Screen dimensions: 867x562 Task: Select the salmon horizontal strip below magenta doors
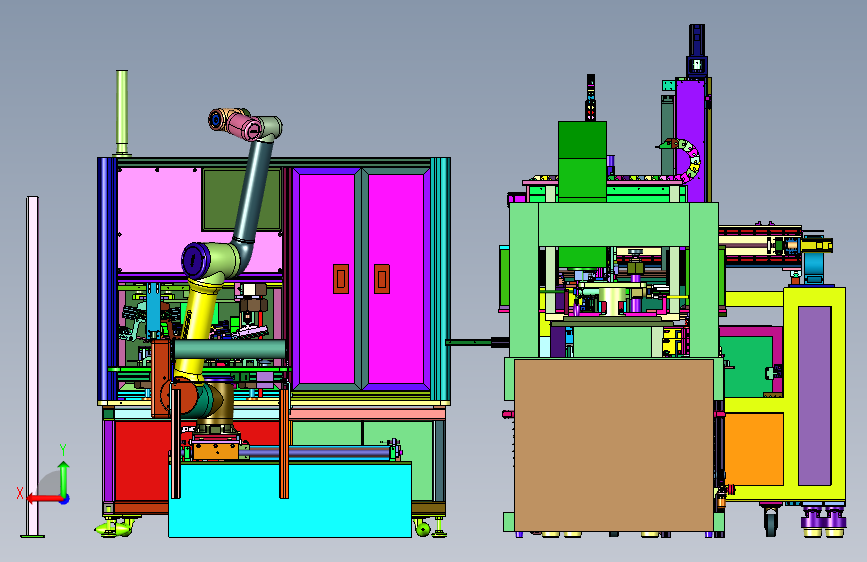coord(368,414)
